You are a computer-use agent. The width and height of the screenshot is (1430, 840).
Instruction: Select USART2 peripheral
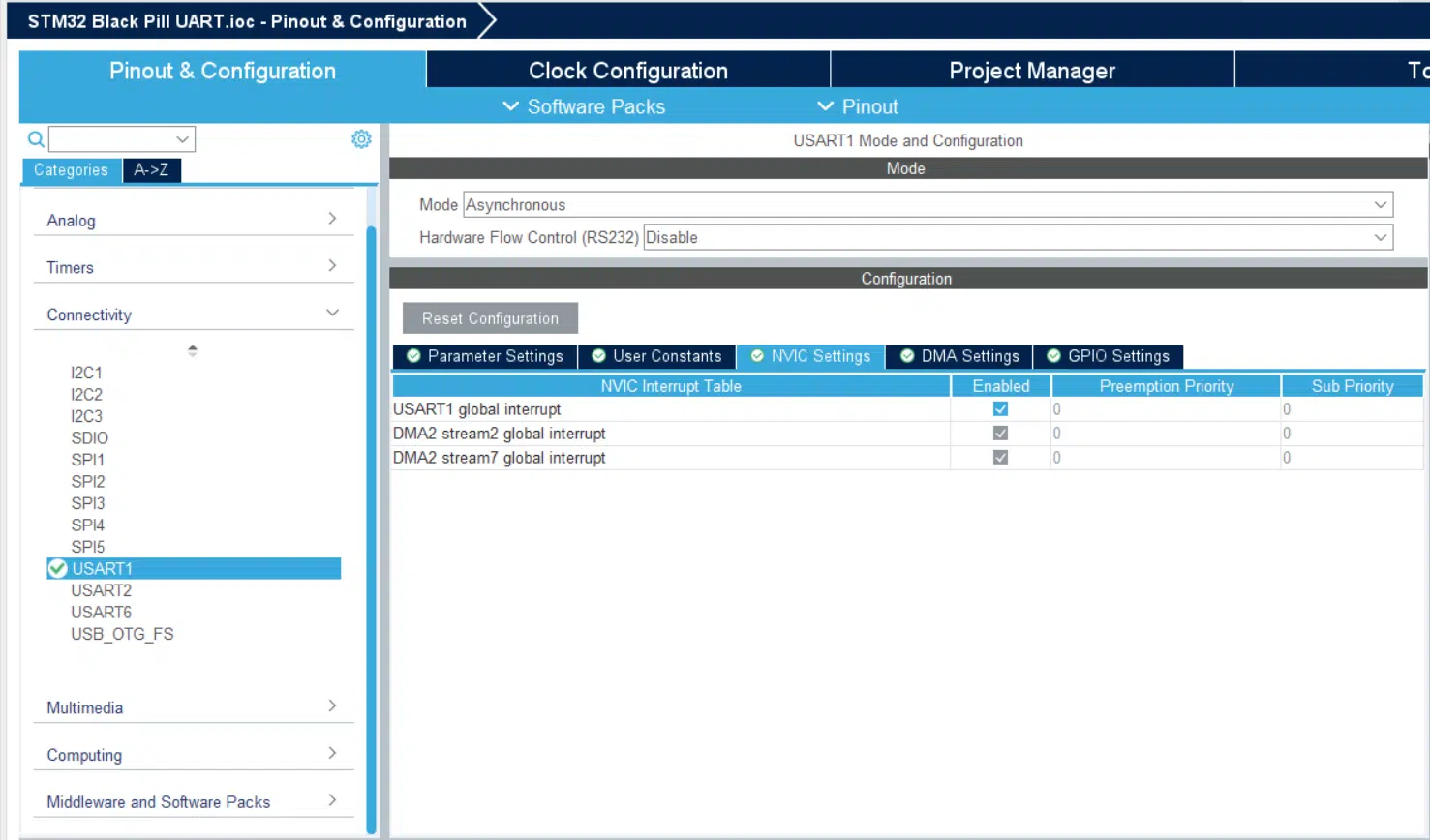click(x=101, y=590)
